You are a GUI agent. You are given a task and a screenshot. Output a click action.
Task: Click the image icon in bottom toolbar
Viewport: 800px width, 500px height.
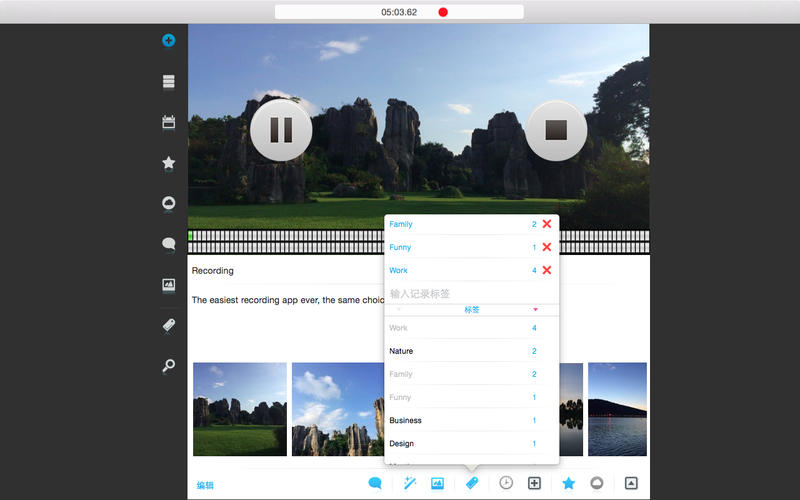[x=437, y=483]
